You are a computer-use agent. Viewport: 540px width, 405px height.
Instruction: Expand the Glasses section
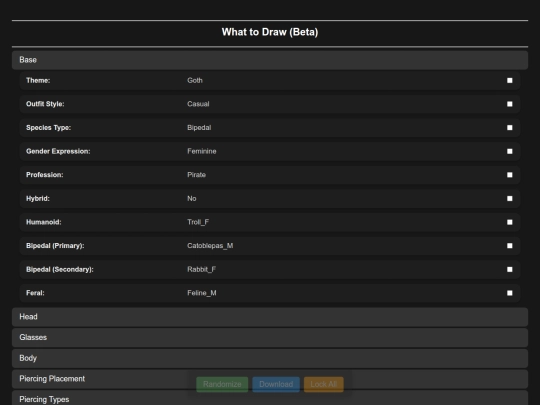pos(270,338)
